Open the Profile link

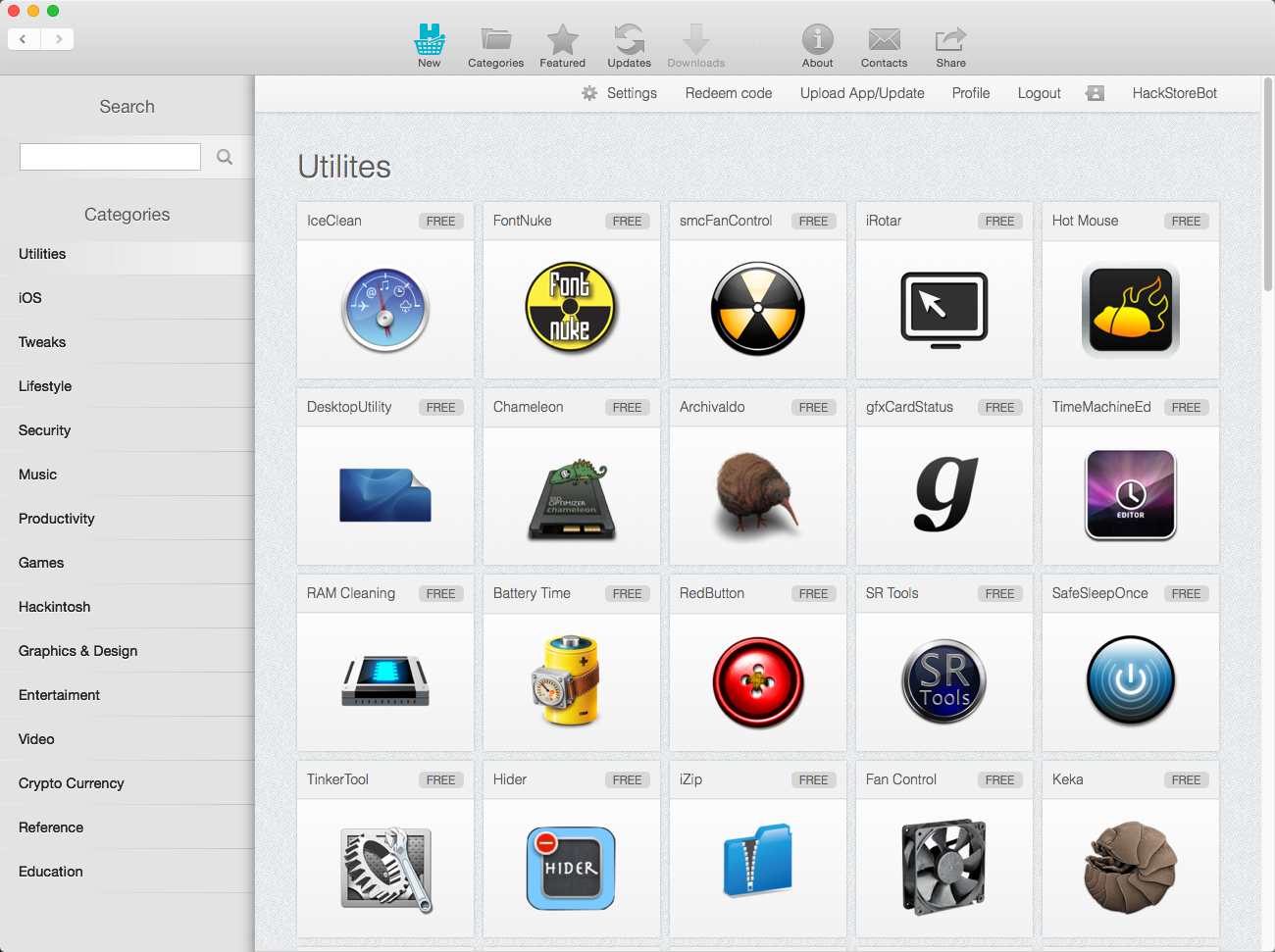pos(971,93)
